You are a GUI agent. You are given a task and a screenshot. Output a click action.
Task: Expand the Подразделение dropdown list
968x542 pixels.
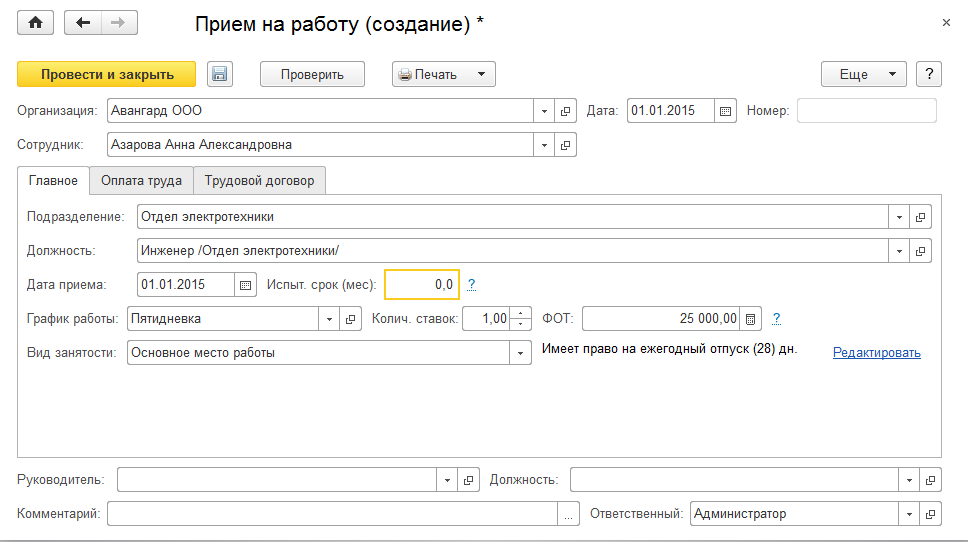pyautogui.click(x=899, y=216)
